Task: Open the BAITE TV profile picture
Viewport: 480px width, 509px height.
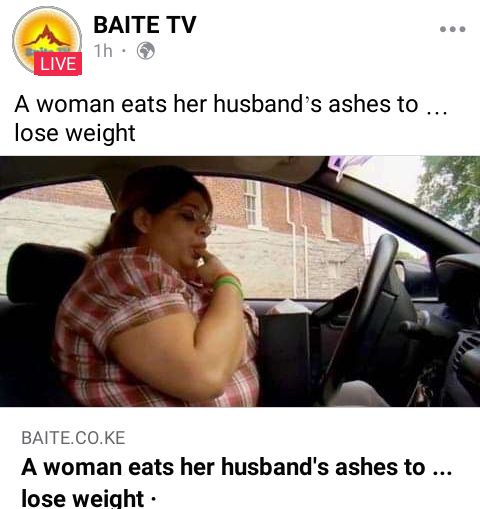Action: coord(47,41)
